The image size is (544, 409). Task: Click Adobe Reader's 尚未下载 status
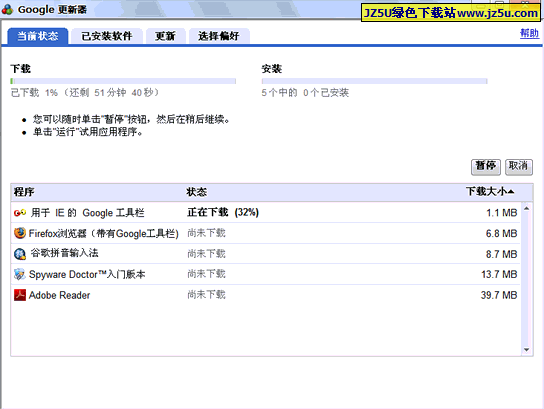point(206,295)
